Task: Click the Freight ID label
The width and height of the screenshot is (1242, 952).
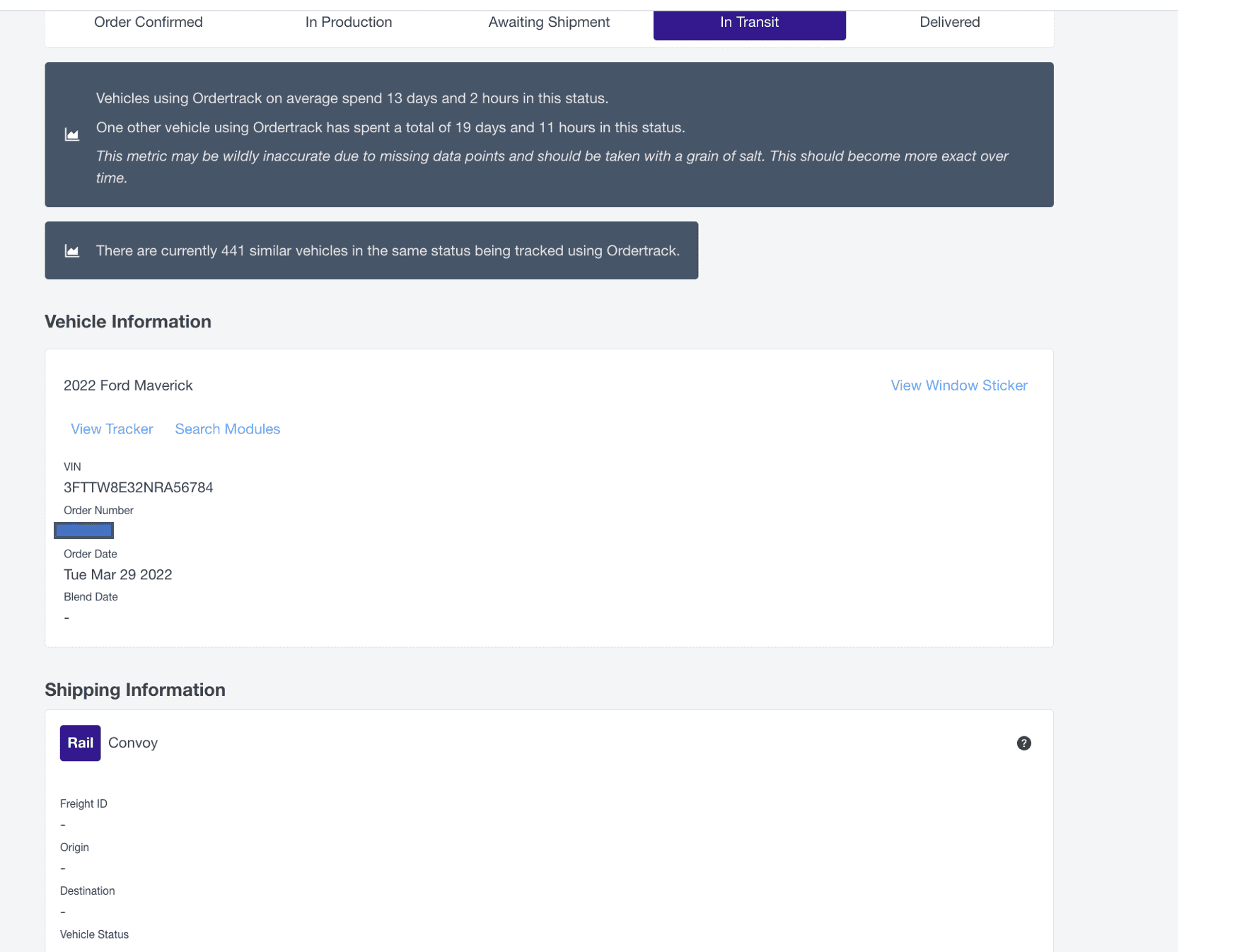Action: pyautogui.click(x=83, y=803)
